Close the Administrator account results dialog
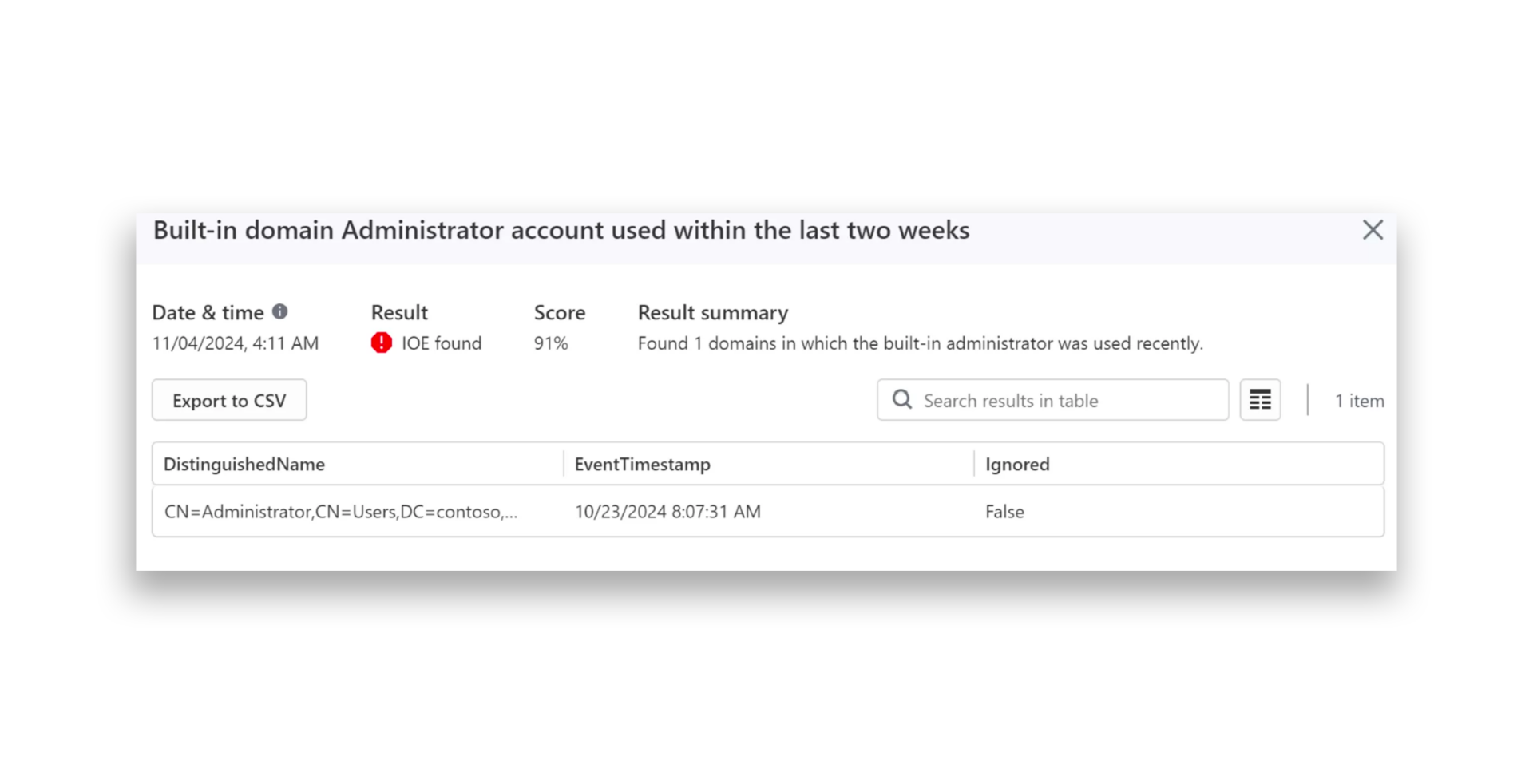 pos(1372,230)
